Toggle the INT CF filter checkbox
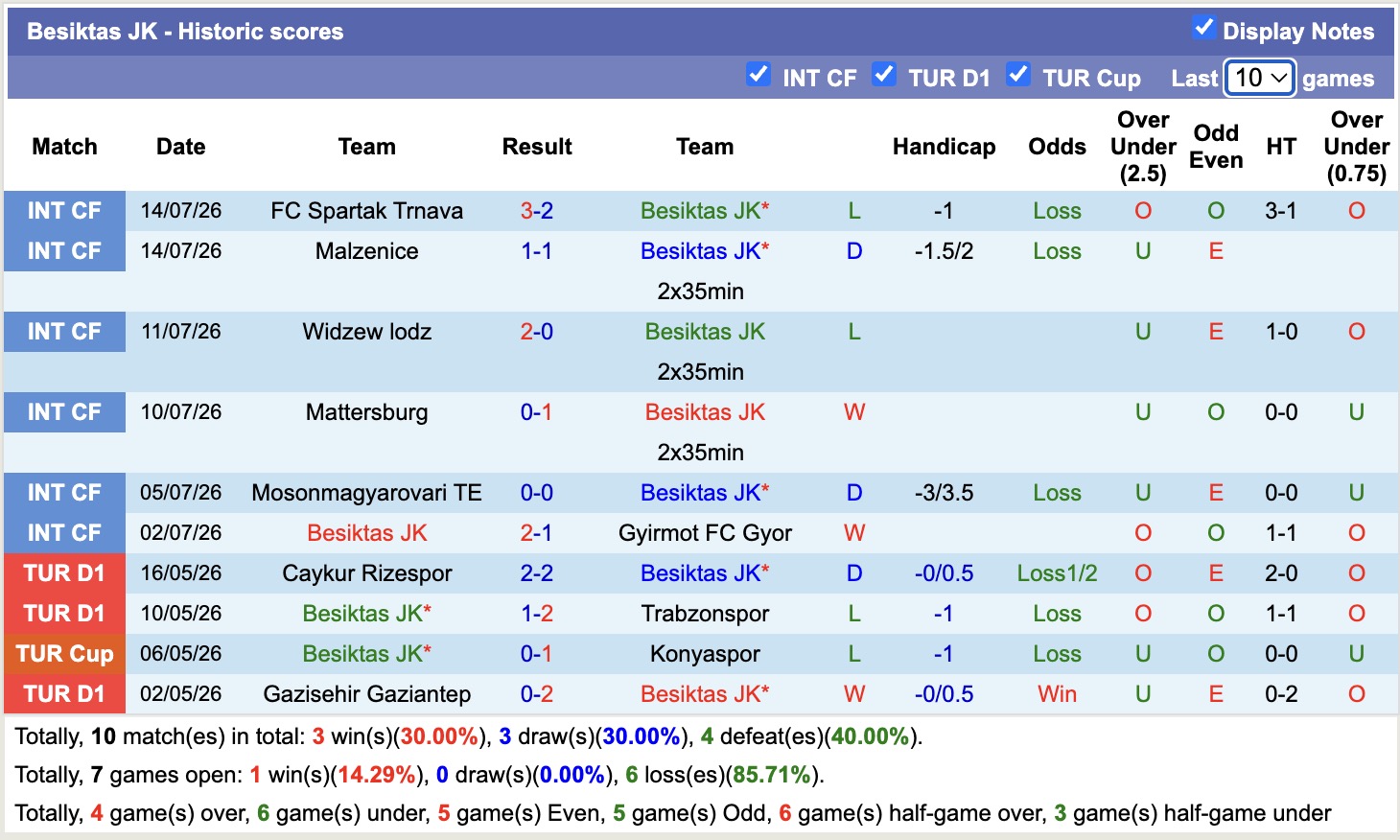Image resolution: width=1400 pixels, height=840 pixels. pos(758,74)
